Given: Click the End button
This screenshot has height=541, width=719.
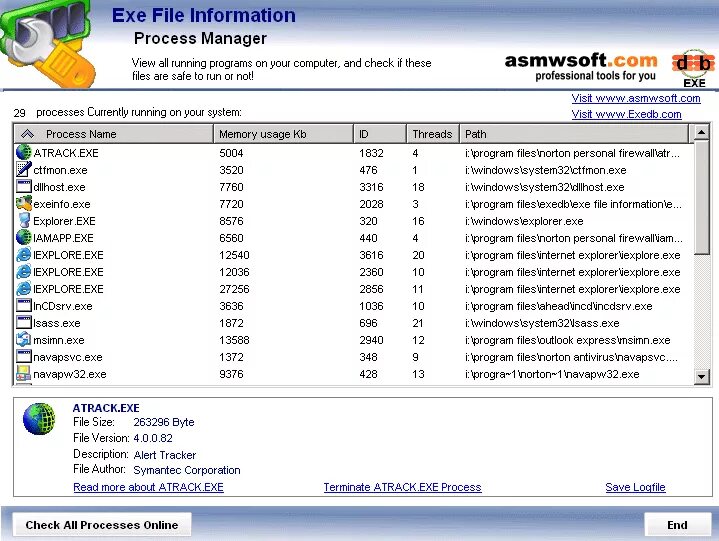Looking at the screenshot, I should (677, 524).
